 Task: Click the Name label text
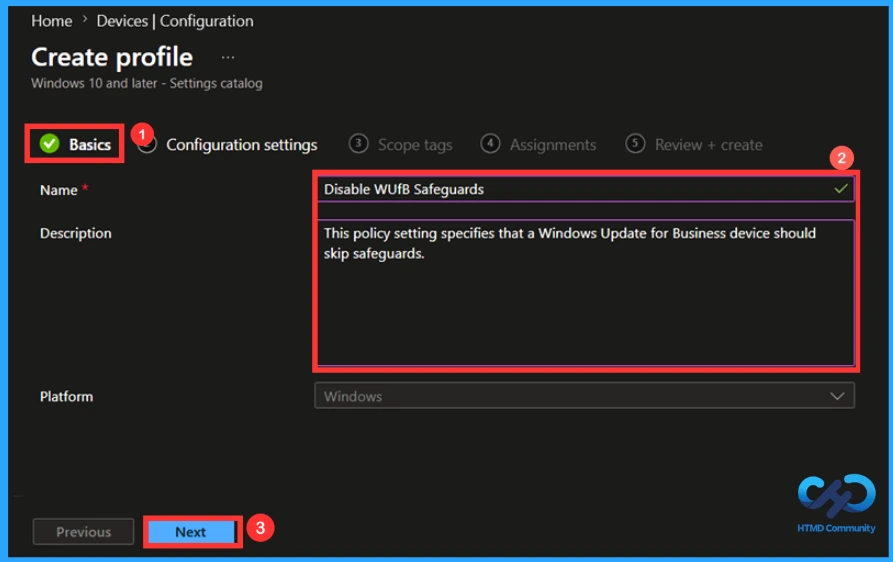pyautogui.click(x=59, y=190)
